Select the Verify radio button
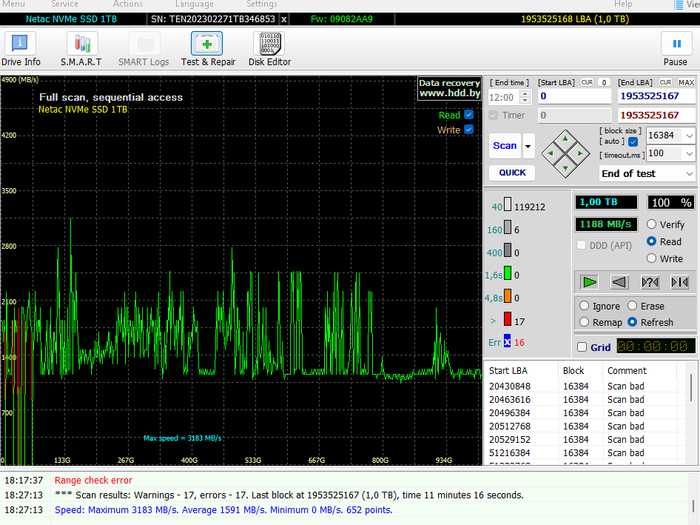This screenshot has height=525, width=700. point(651,224)
